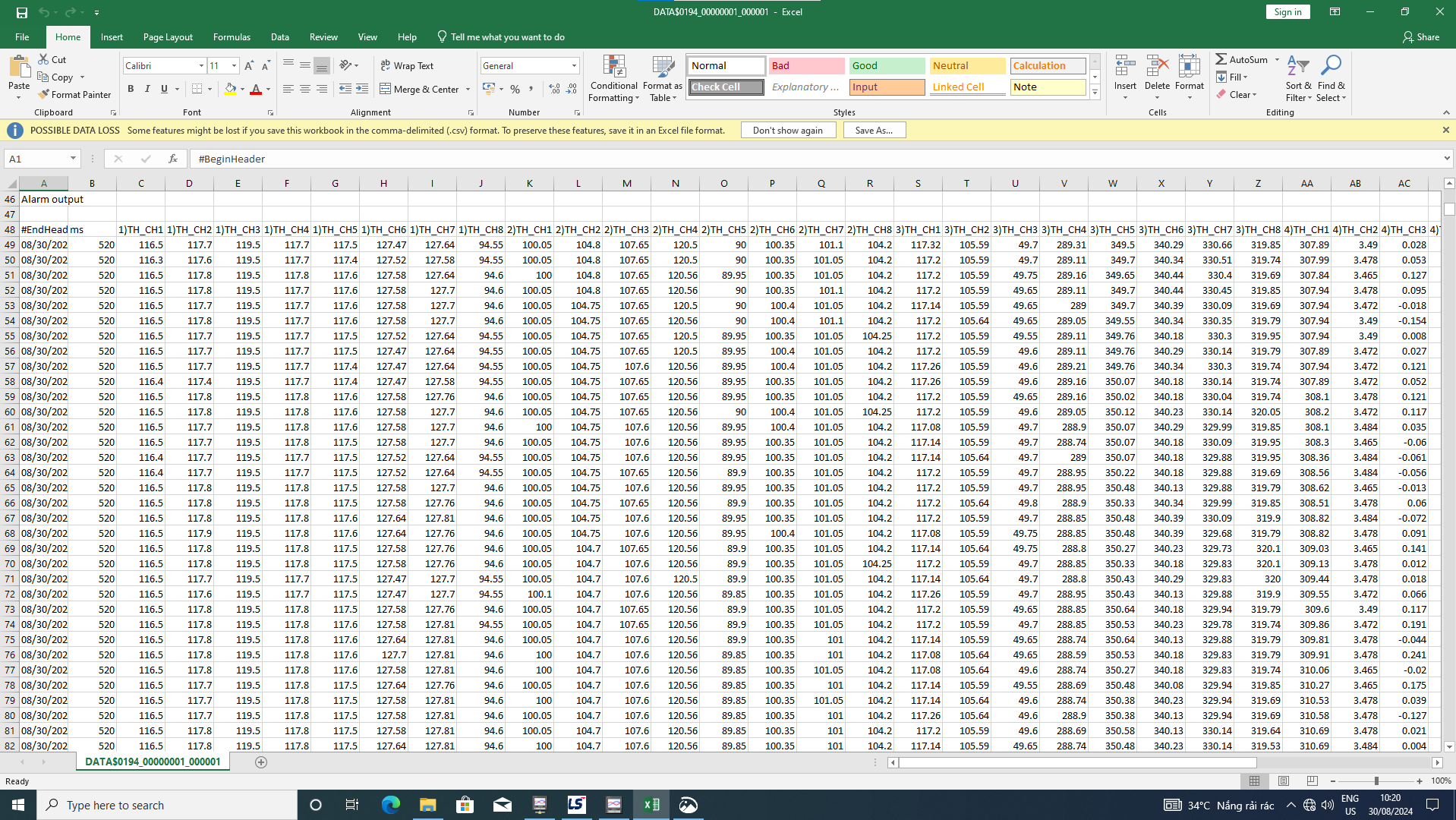Image resolution: width=1456 pixels, height=820 pixels.
Task: Switch to the Formulas ribbon tab
Action: click(x=232, y=37)
